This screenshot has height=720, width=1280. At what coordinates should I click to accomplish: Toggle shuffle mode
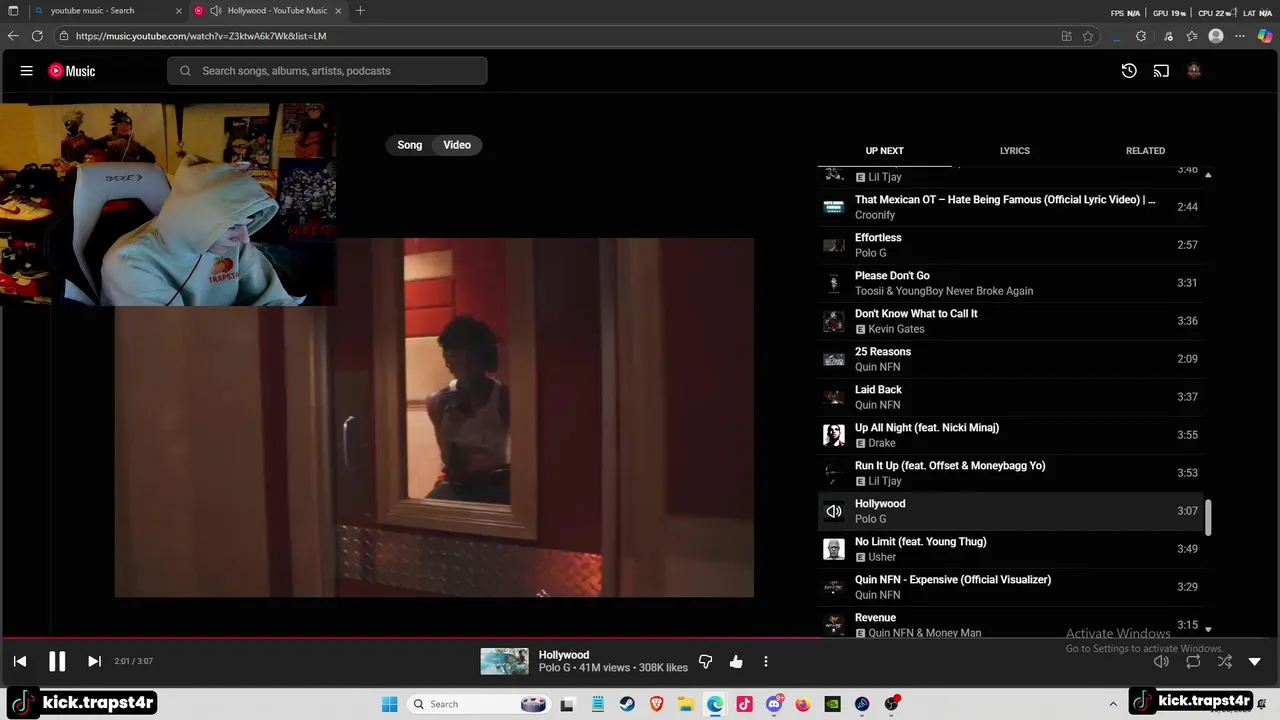point(1225,661)
